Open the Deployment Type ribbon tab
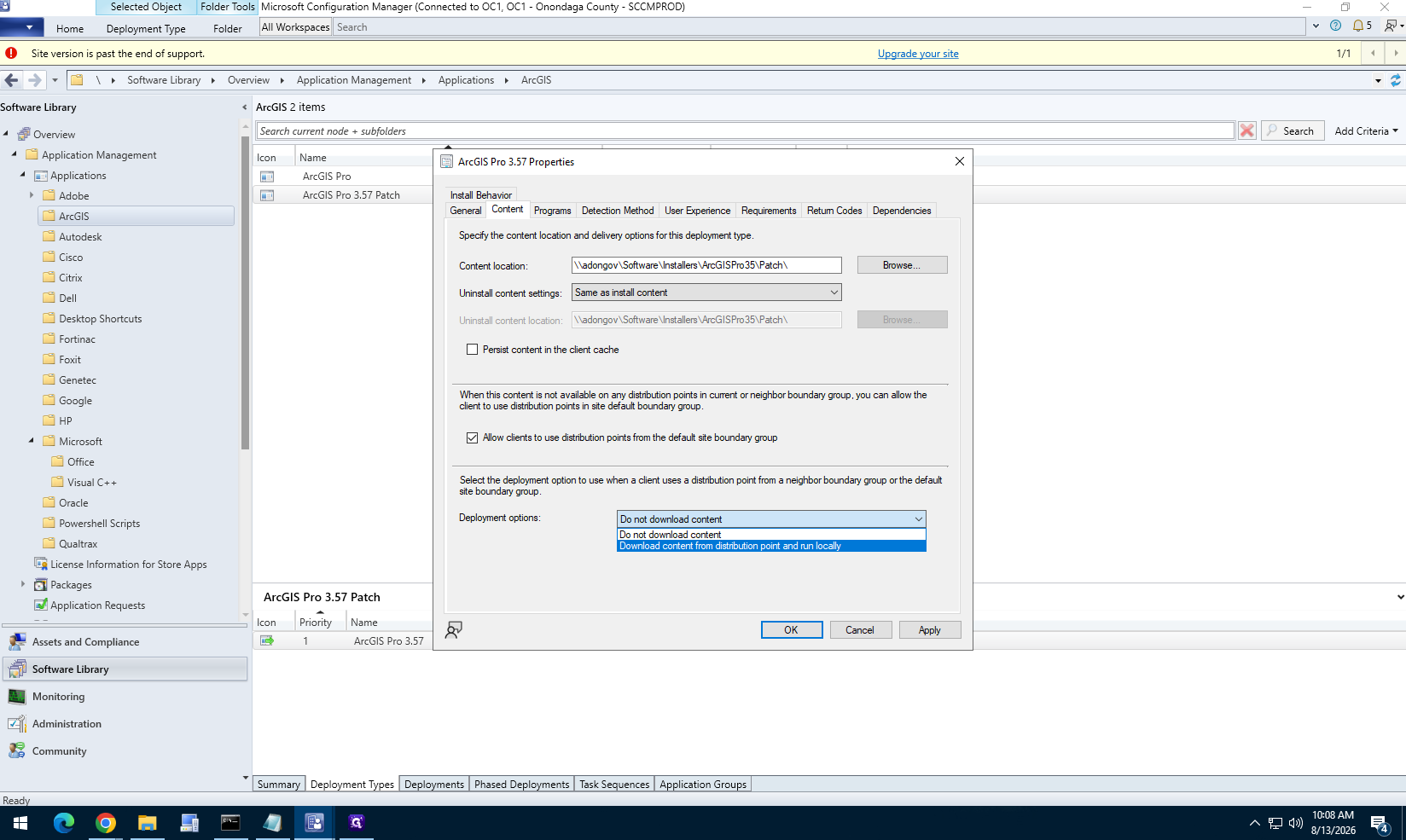The height and width of the screenshot is (840, 1406). pos(146,28)
